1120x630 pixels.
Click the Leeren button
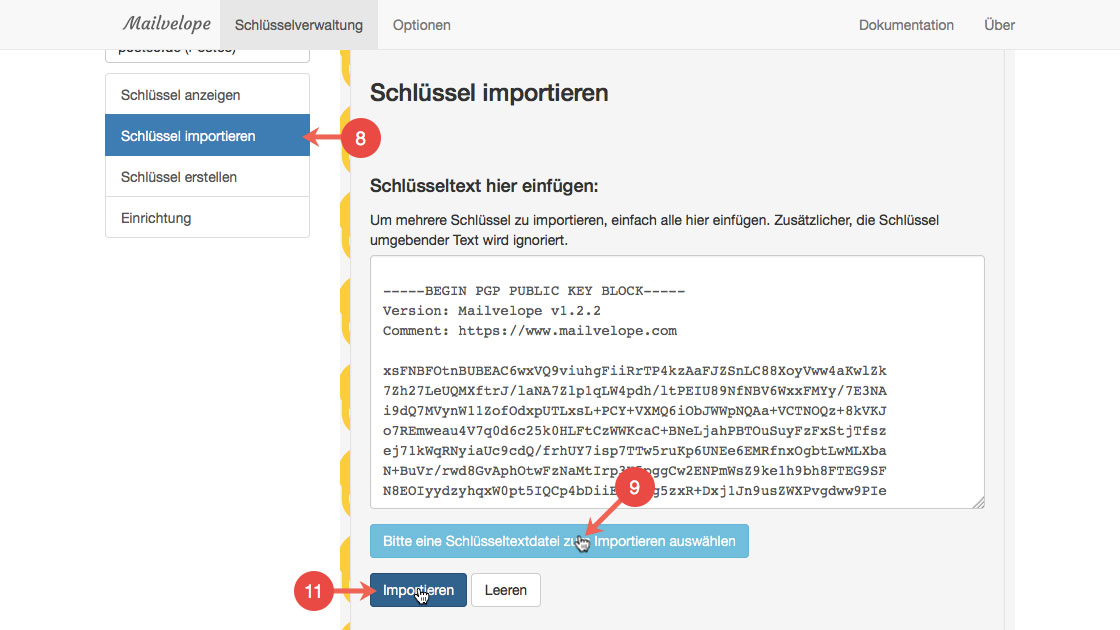point(506,590)
